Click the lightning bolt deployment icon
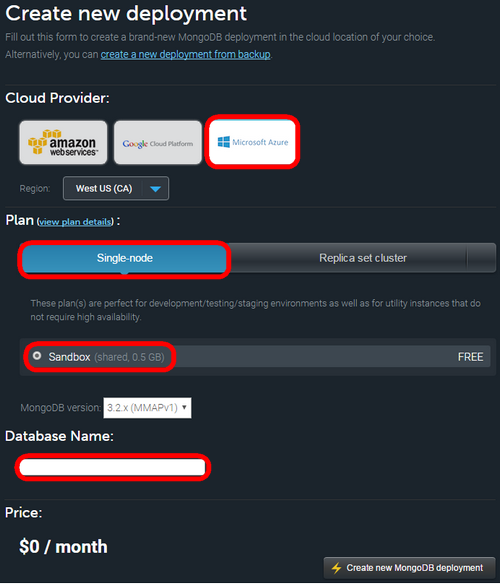Screen dimensions: 500x584 pos(336,568)
